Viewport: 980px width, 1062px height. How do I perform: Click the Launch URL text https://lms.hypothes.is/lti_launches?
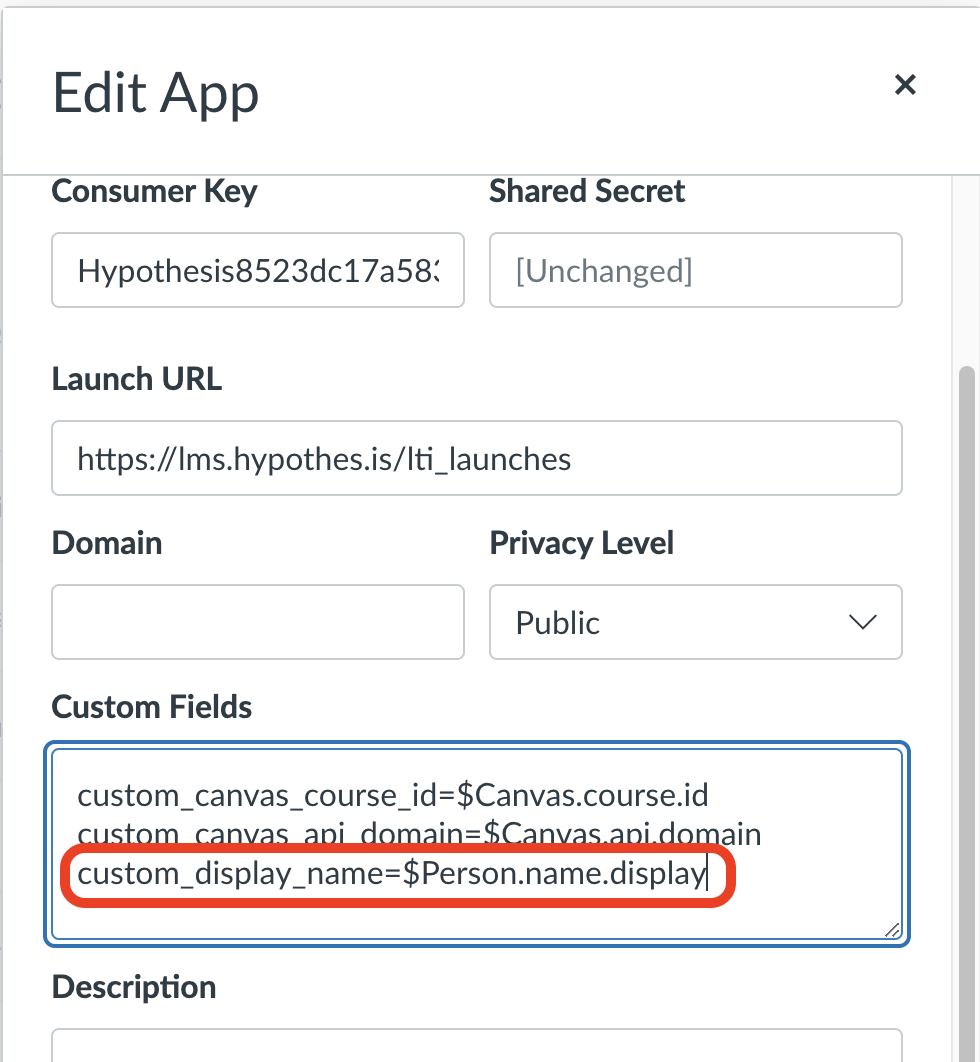point(322,458)
